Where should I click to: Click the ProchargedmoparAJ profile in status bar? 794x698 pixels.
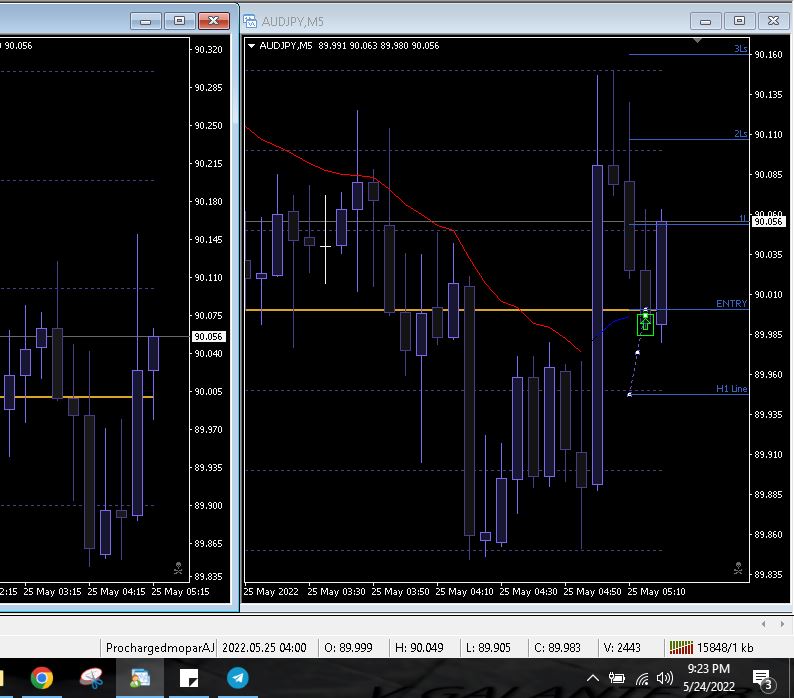pos(160,648)
